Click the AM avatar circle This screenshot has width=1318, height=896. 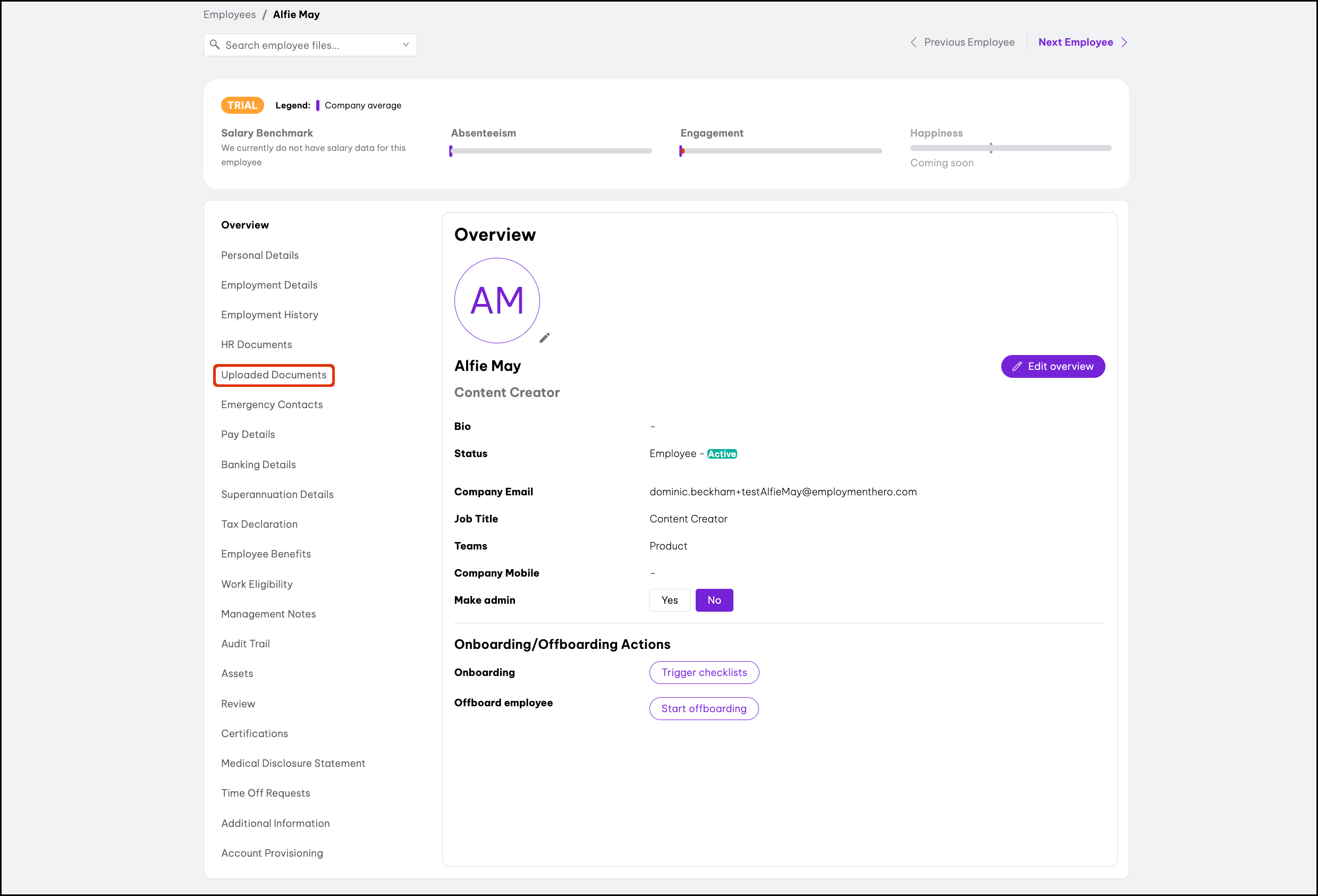(497, 301)
